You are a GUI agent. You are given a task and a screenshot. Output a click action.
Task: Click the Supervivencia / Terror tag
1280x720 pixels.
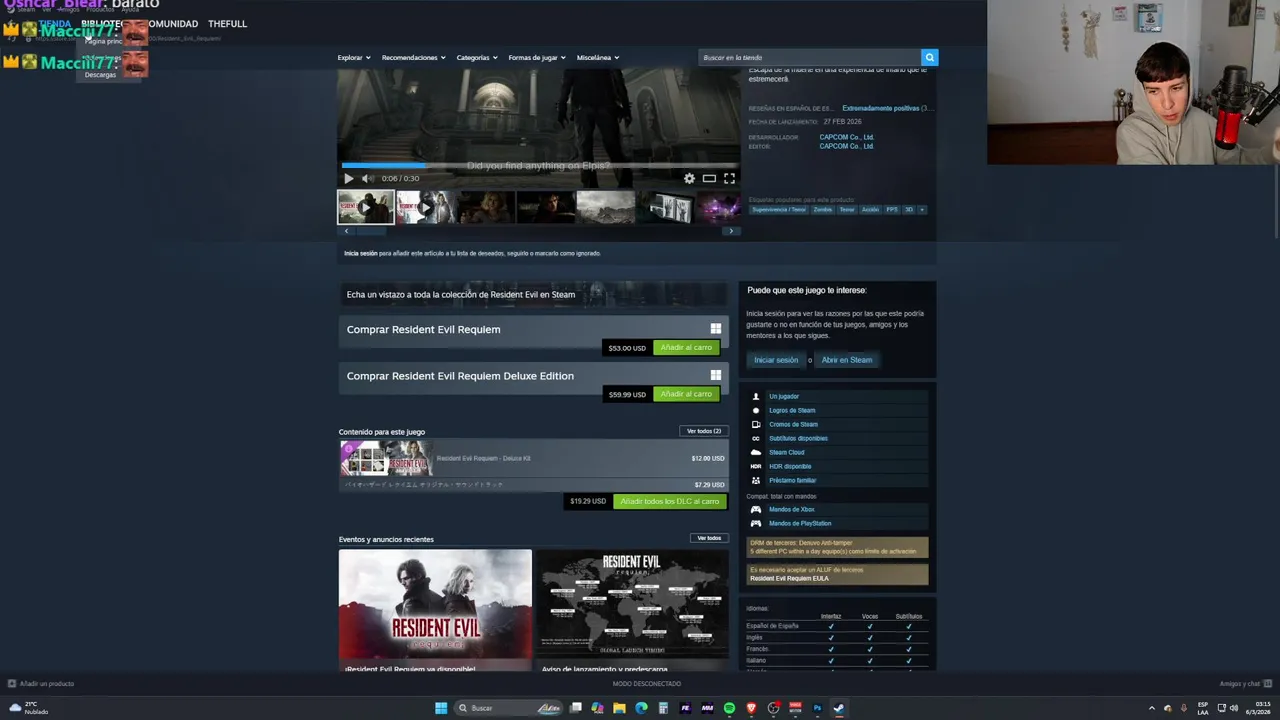point(779,210)
